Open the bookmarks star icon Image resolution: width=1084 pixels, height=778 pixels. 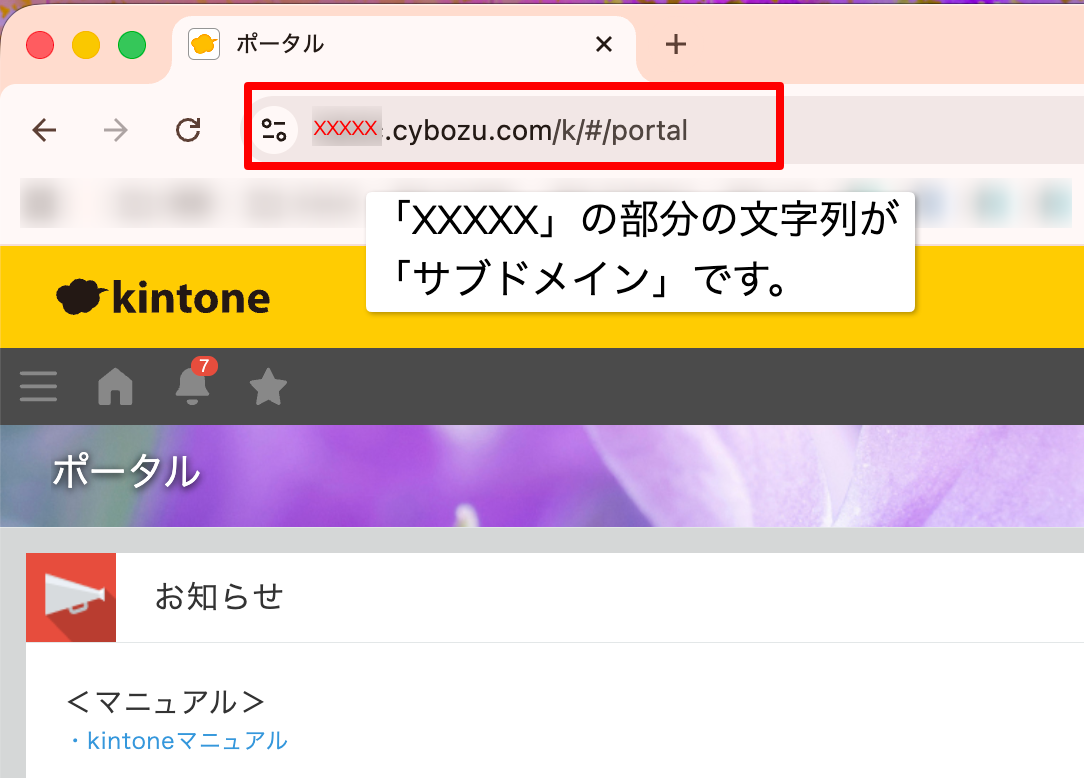tap(268, 387)
